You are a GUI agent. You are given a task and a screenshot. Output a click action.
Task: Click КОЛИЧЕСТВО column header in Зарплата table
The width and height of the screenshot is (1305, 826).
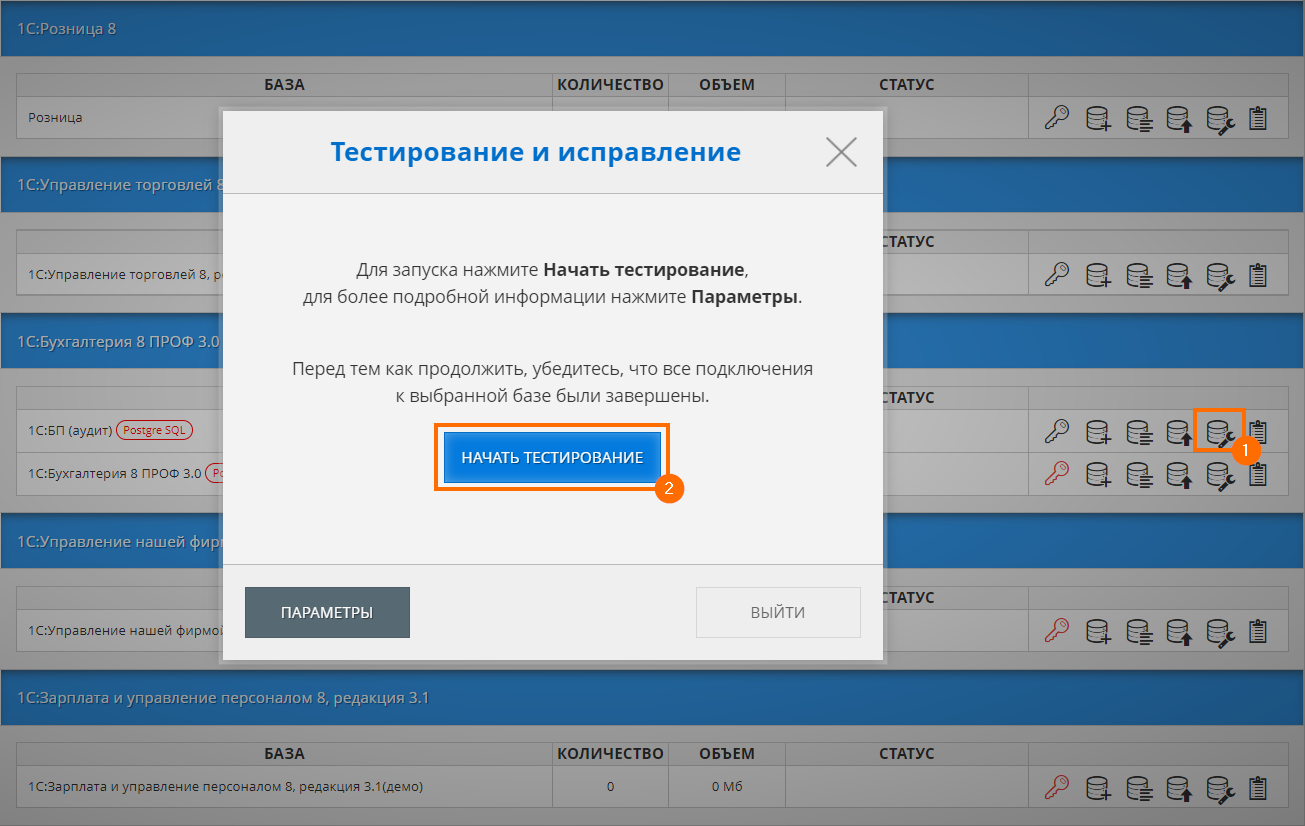610,753
